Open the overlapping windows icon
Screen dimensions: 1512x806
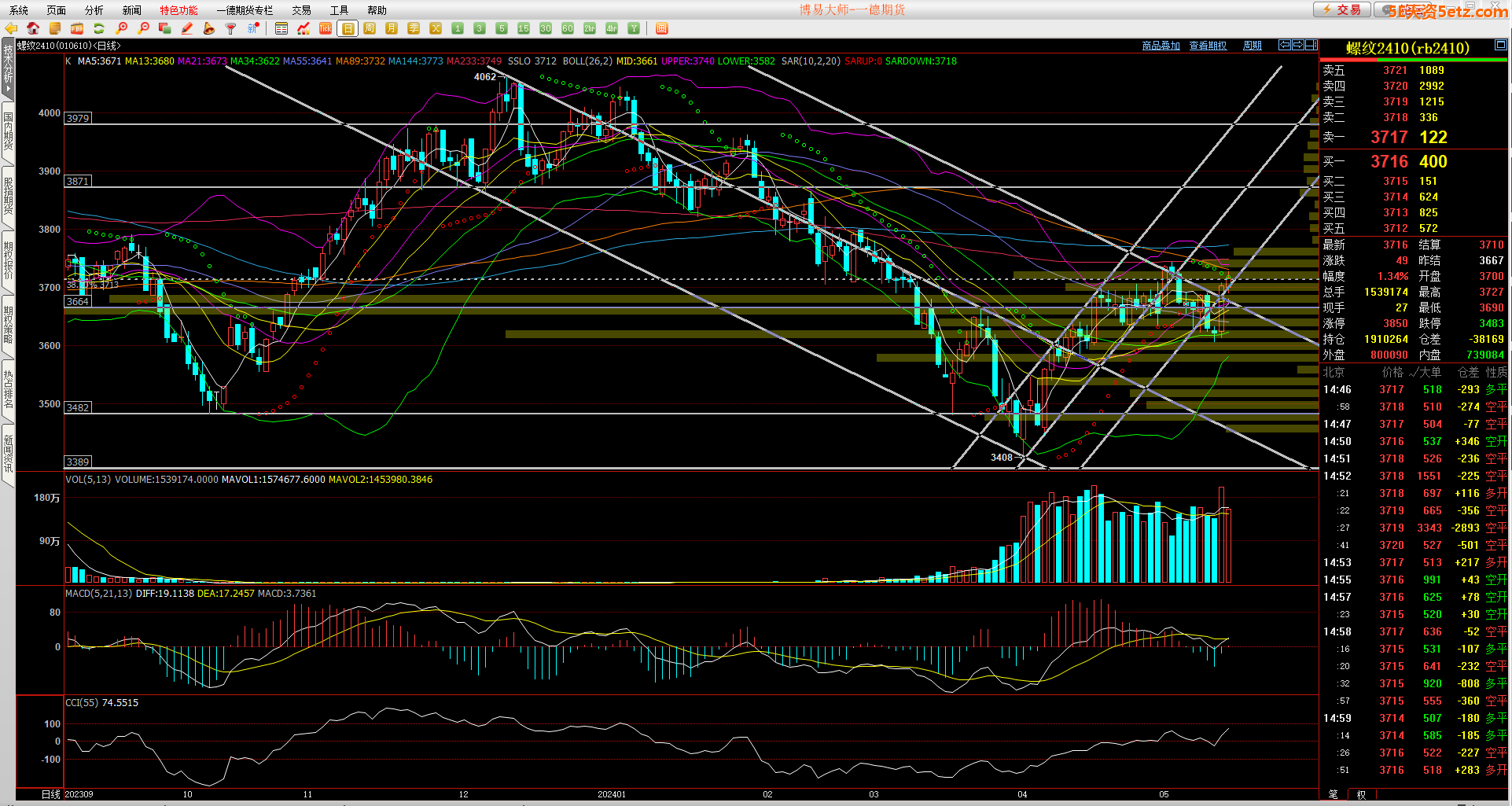pyautogui.click(x=165, y=28)
